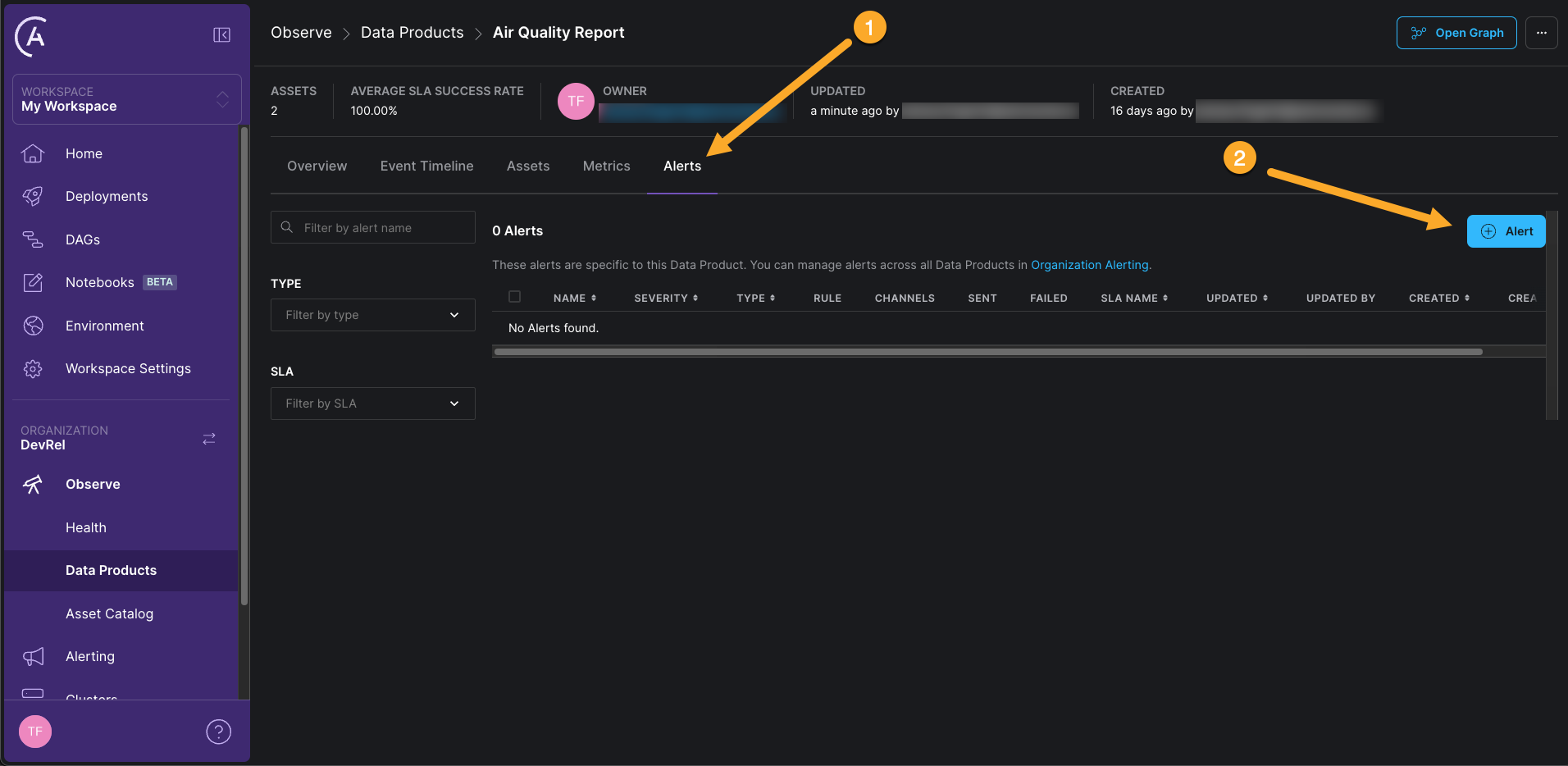
Task: Open Deployments from the sidebar icon
Action: (x=33, y=196)
